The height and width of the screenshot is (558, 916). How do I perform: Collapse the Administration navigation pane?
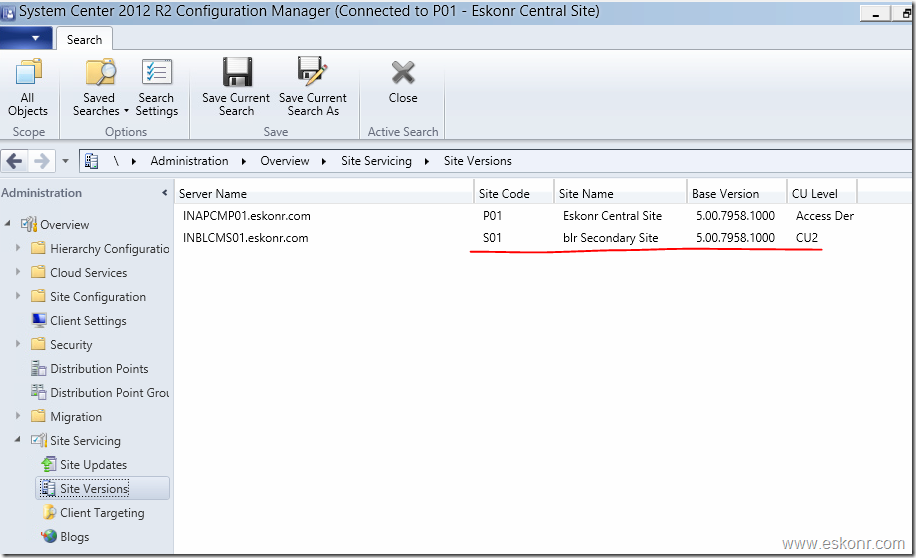pos(165,192)
